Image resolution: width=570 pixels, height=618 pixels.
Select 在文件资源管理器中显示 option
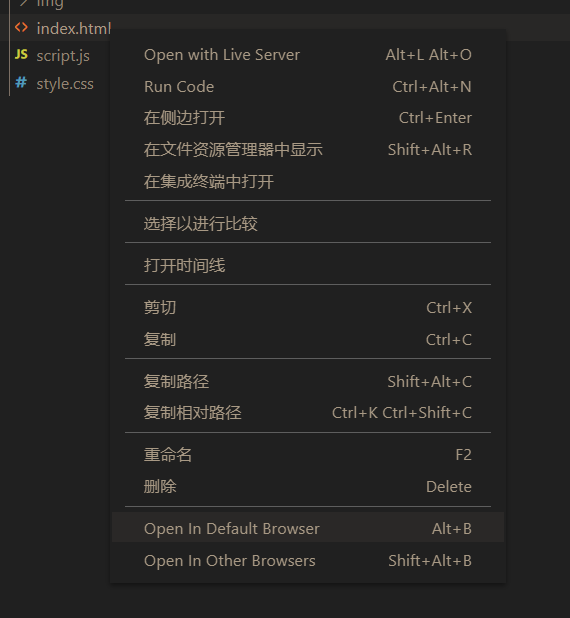308,150
